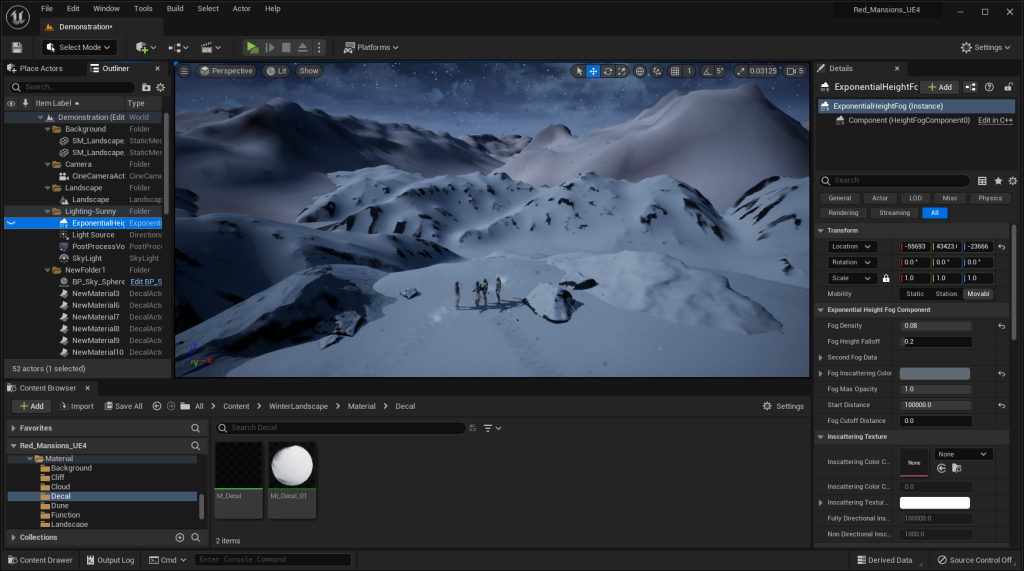The height and width of the screenshot is (571, 1024).
Task: Open the Platforms dropdown
Action: click(x=371, y=47)
